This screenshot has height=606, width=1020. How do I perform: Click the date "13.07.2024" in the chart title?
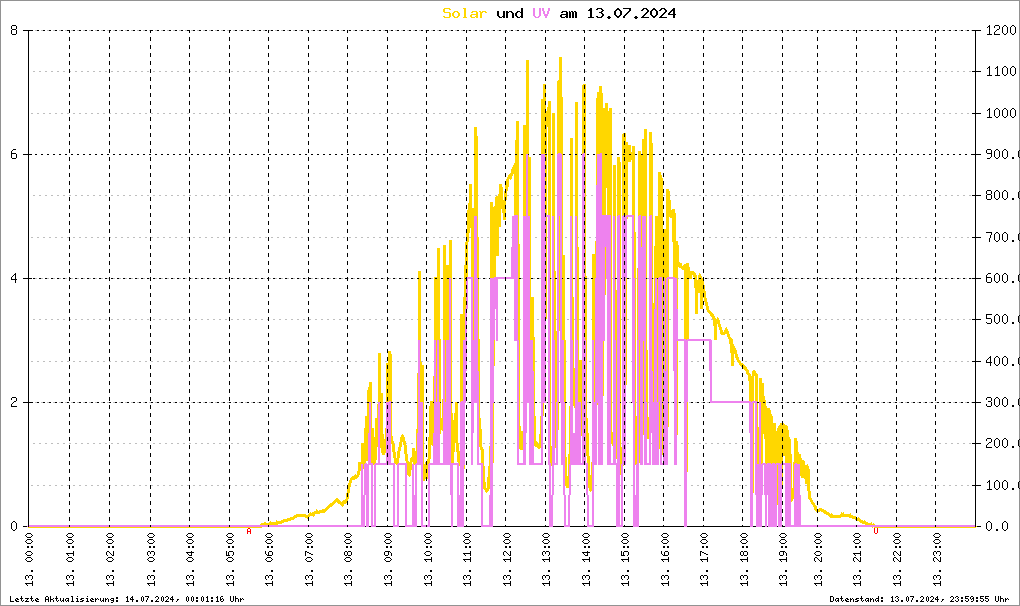(x=631, y=13)
